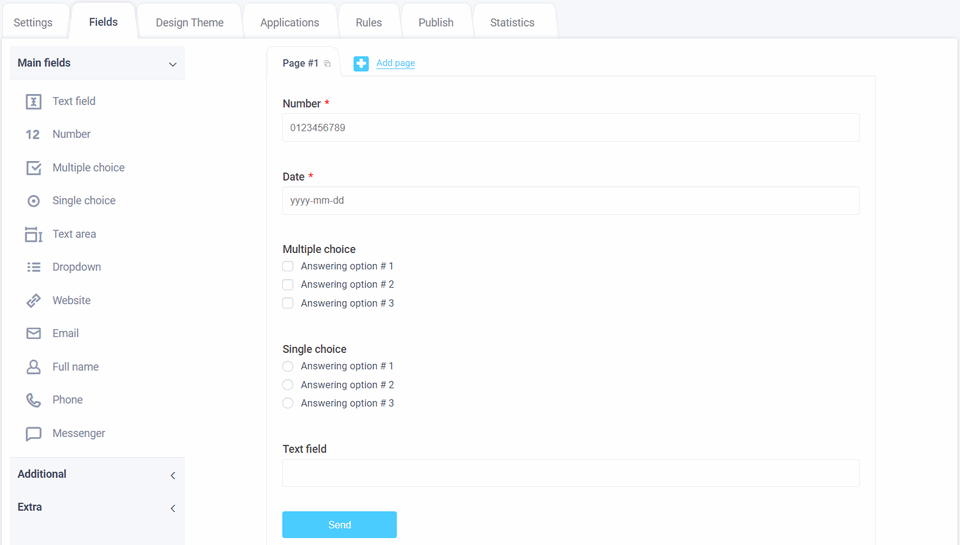The width and height of the screenshot is (960, 545).
Task: Click the Add page link
Action: point(395,63)
